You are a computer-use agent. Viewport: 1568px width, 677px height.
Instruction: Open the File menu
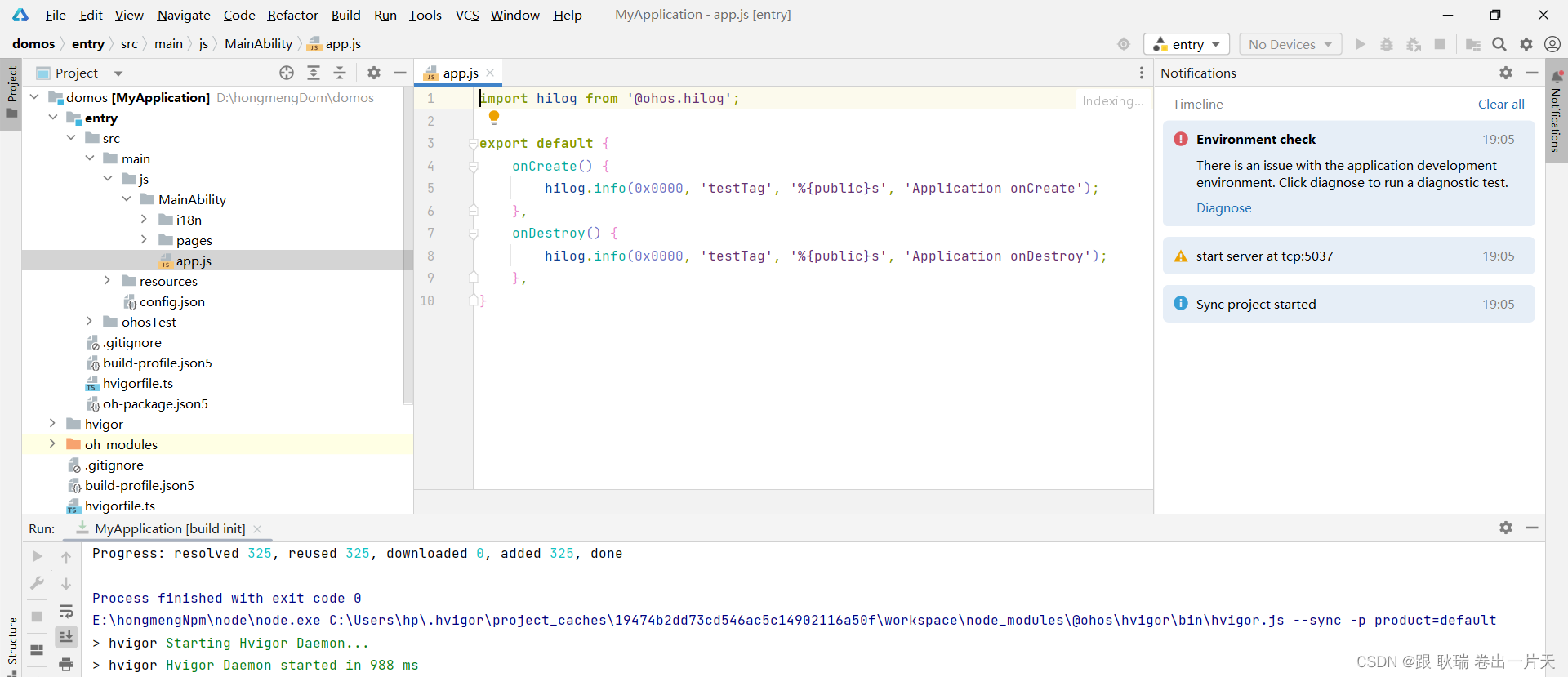[x=56, y=15]
